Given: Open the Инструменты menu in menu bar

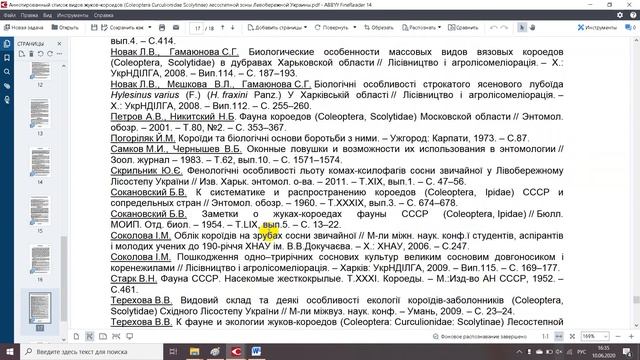Looking at the screenshot, I should [x=72, y=15].
